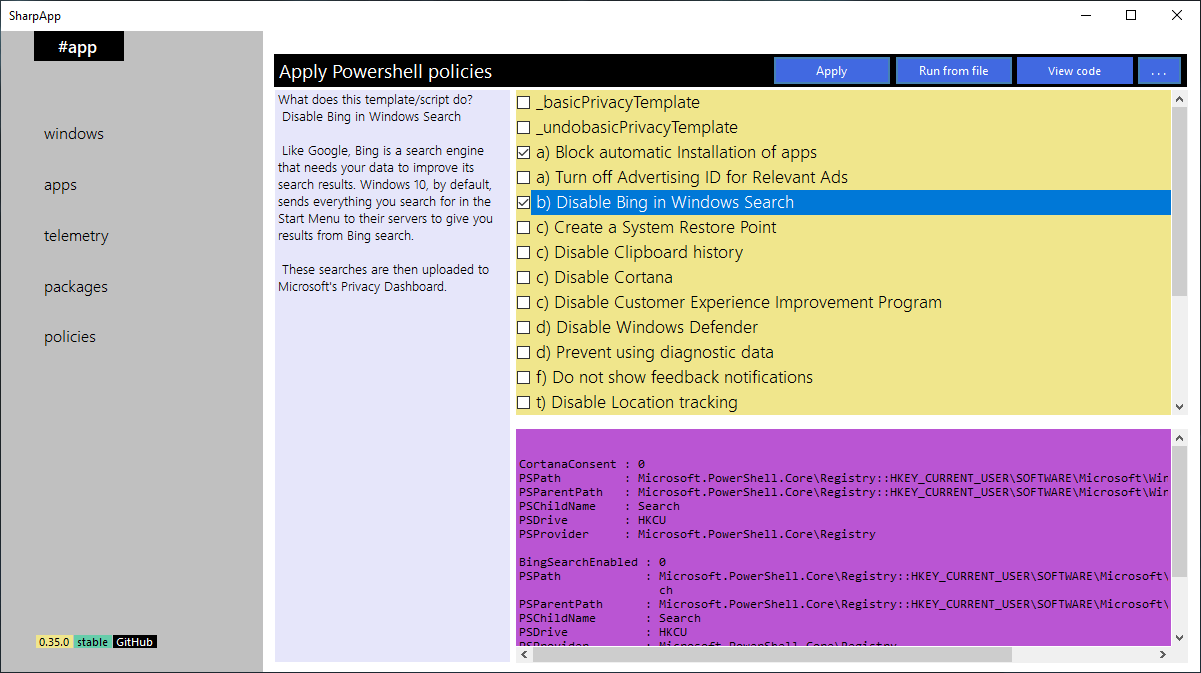Image resolution: width=1201 pixels, height=673 pixels.
Task: Click output pane scroll-up arrow
Action: pyautogui.click(x=1179, y=438)
